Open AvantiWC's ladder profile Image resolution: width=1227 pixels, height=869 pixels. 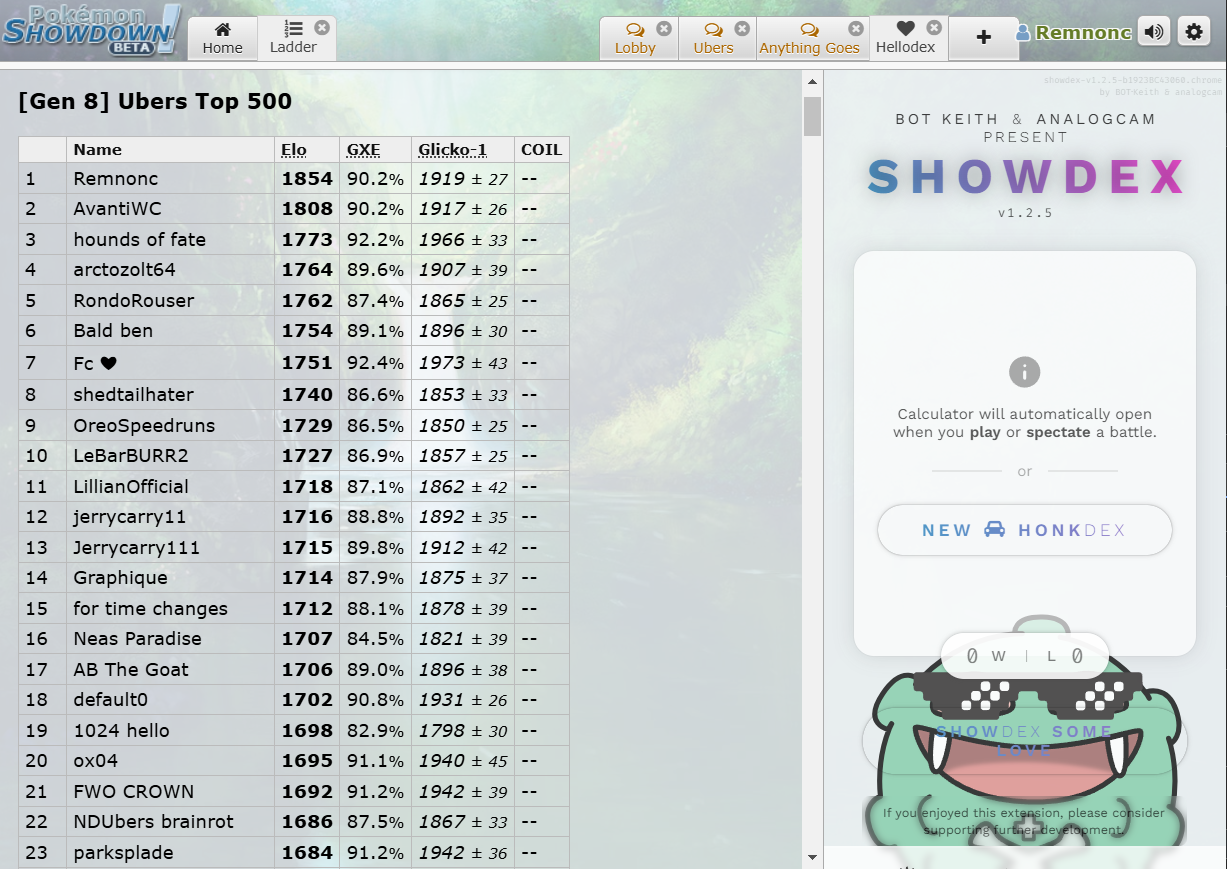click(x=117, y=209)
